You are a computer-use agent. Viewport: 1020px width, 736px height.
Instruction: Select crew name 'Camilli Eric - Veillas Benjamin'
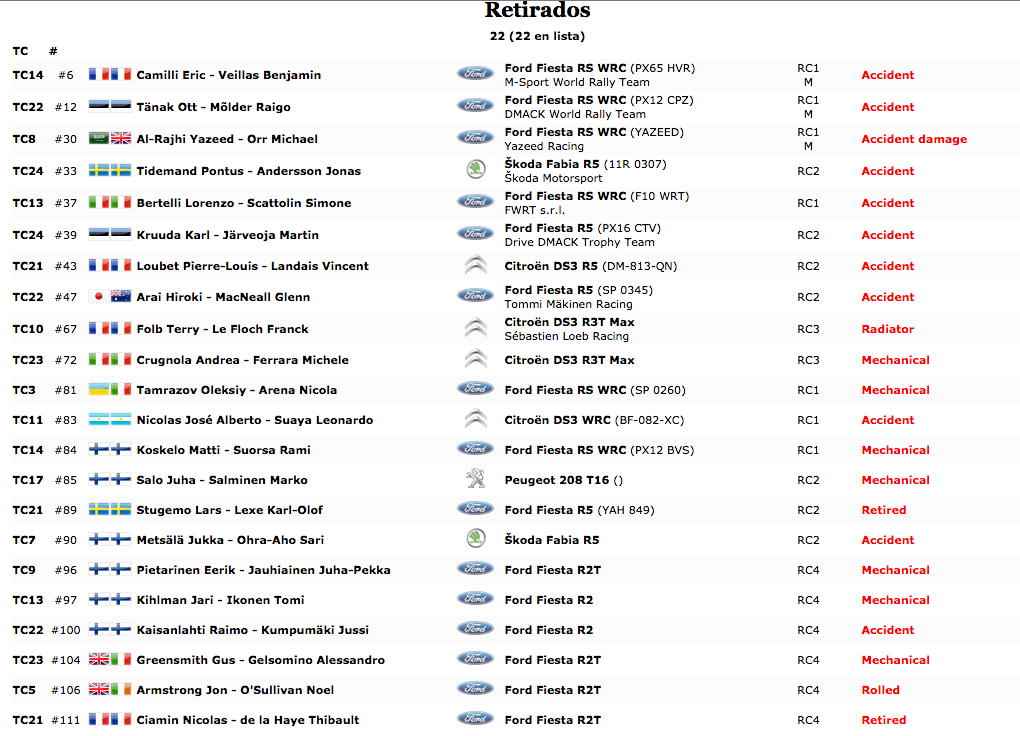point(228,75)
